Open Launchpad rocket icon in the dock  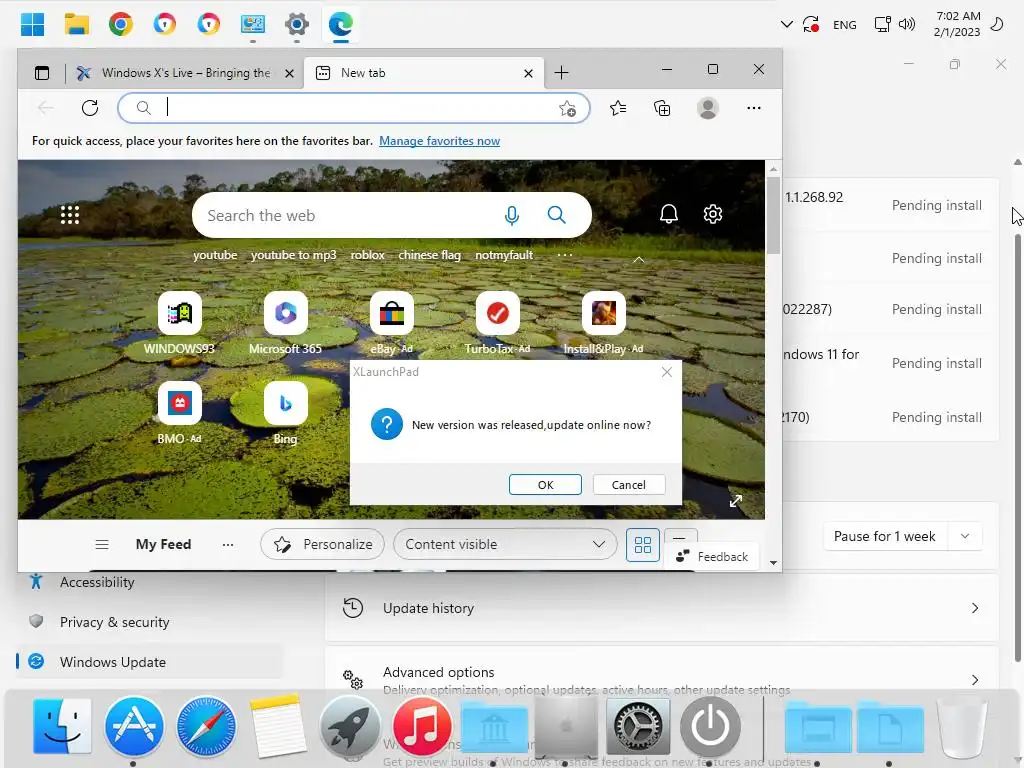(x=349, y=726)
